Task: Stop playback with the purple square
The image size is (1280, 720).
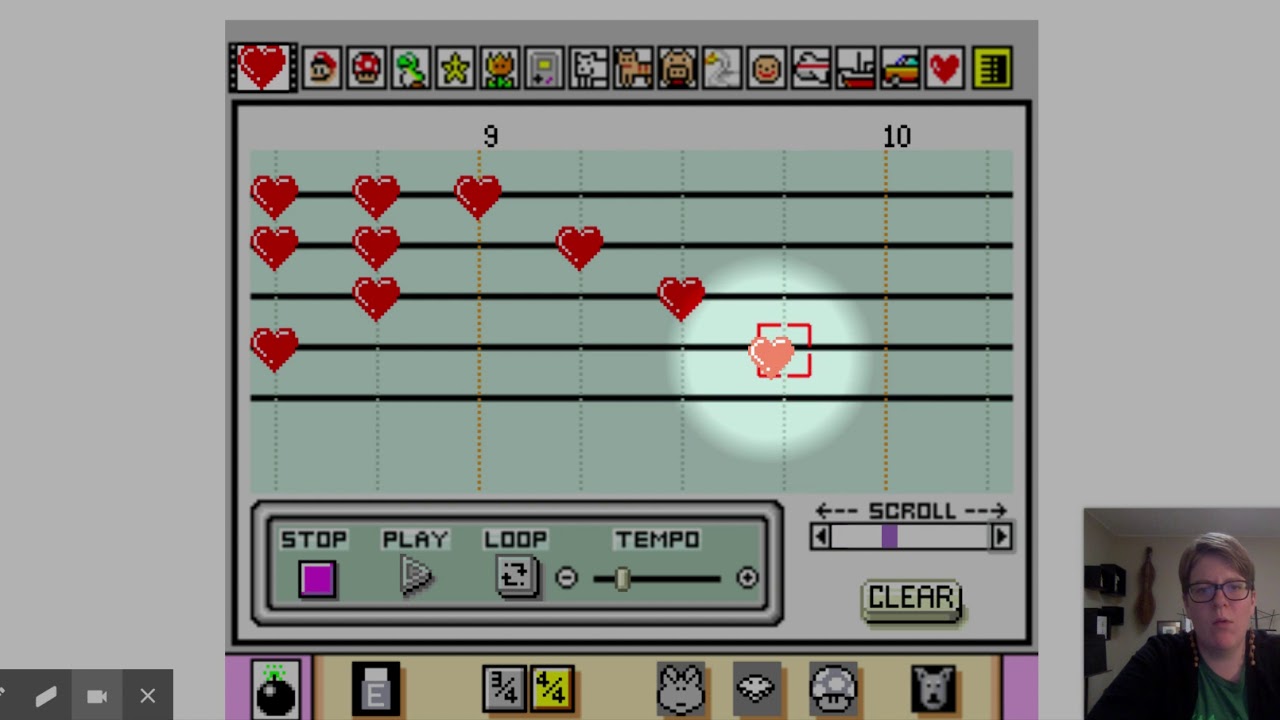Action: 317,579
